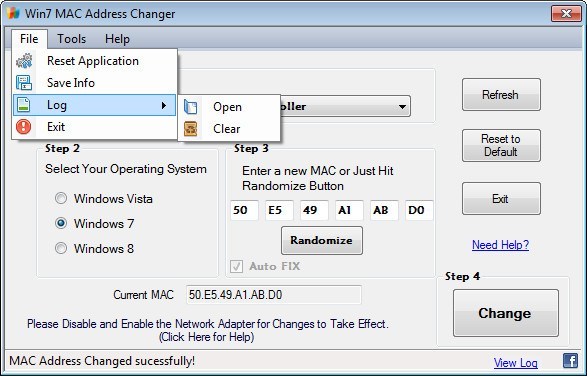Click the Exit button on right side
Image resolution: width=587 pixels, height=376 pixels.
[x=501, y=198]
